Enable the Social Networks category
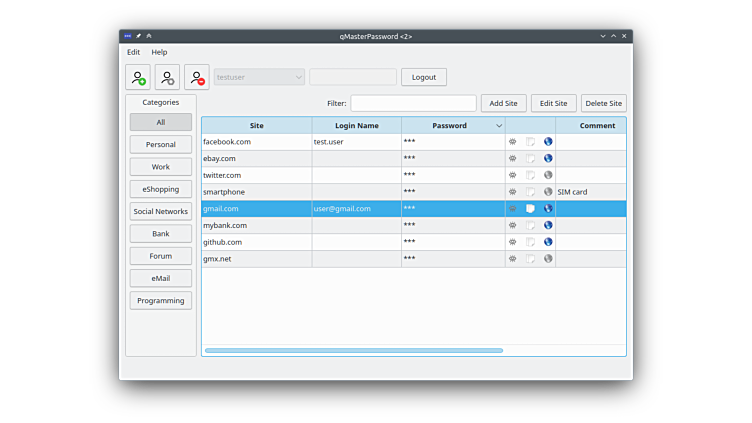This screenshot has height=423, width=752. pos(161,212)
